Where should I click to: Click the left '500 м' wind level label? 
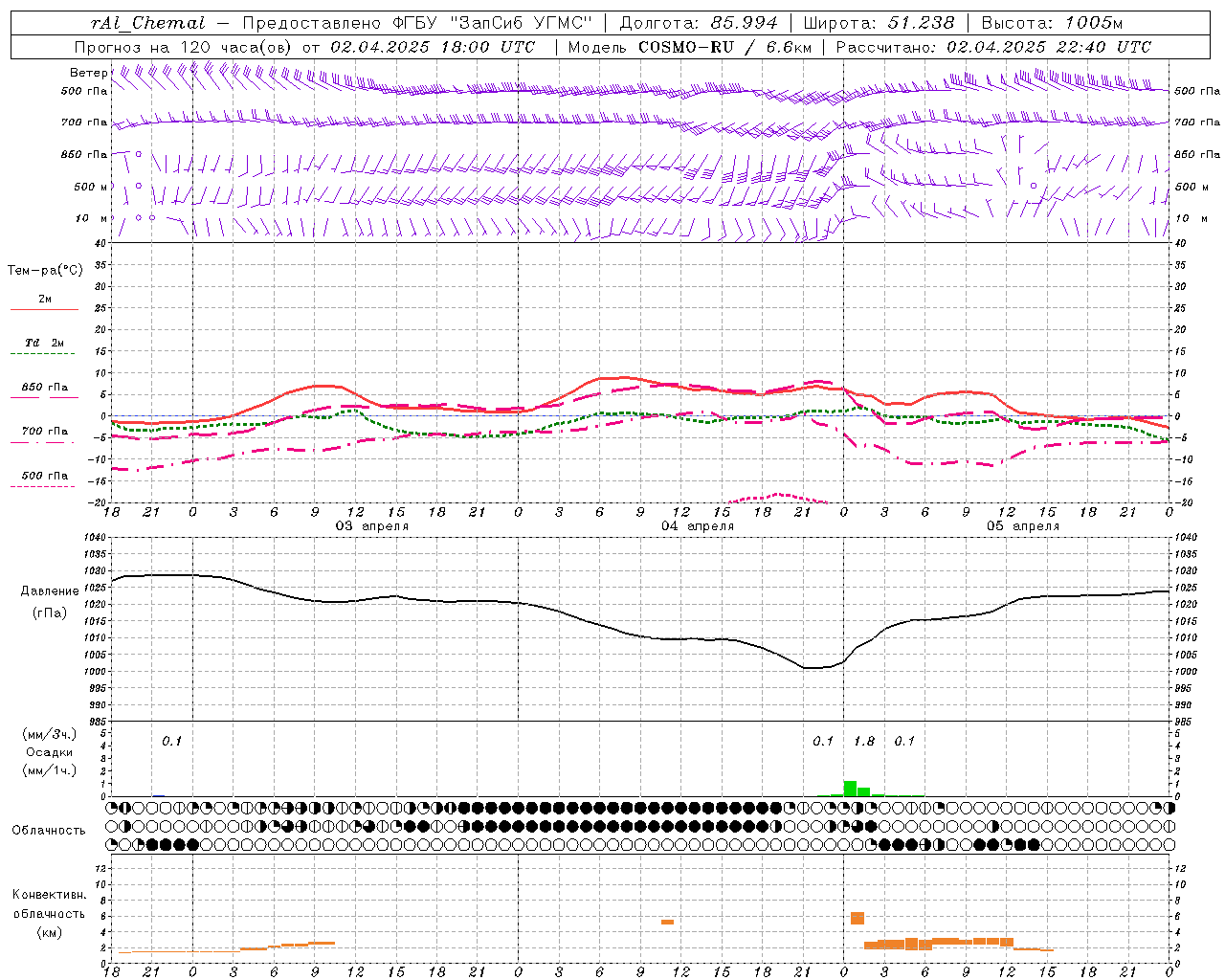pos(91,187)
